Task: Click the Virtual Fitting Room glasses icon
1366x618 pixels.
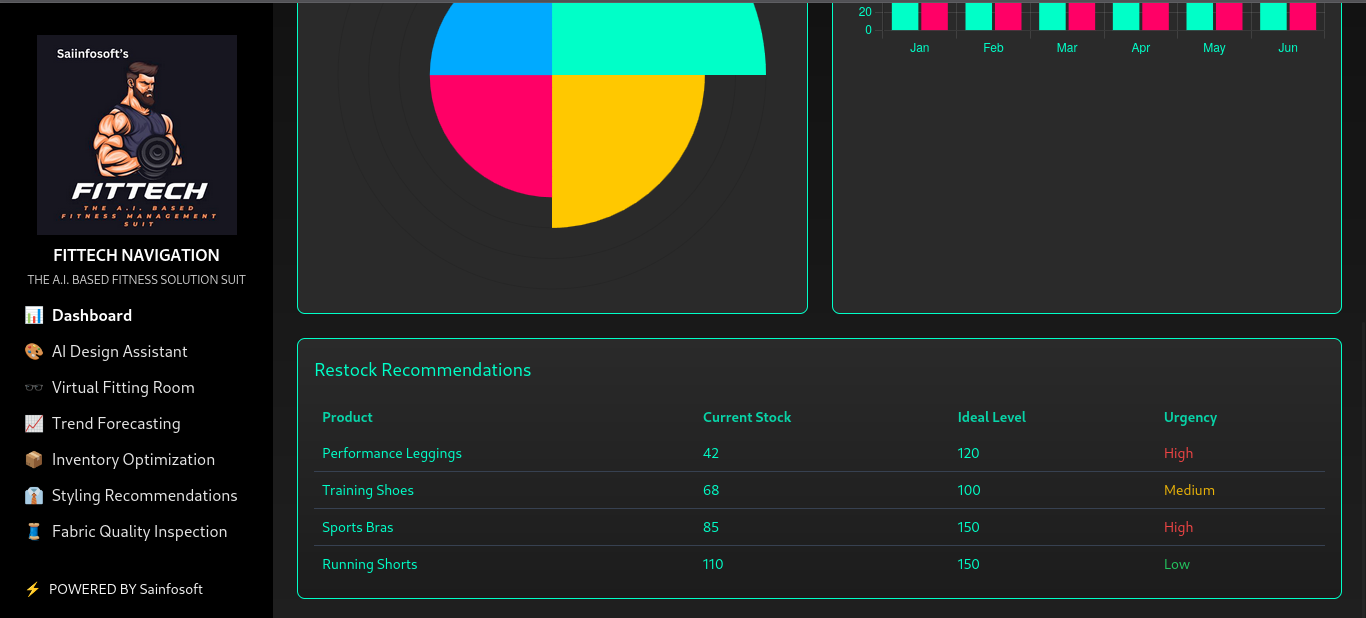Action: tap(34, 388)
